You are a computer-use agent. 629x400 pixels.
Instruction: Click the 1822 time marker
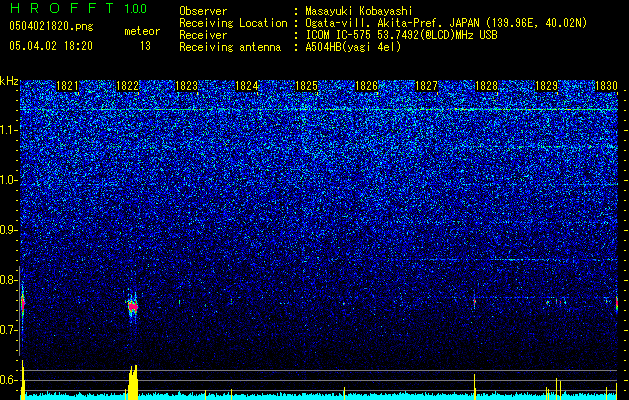[x=127, y=86]
